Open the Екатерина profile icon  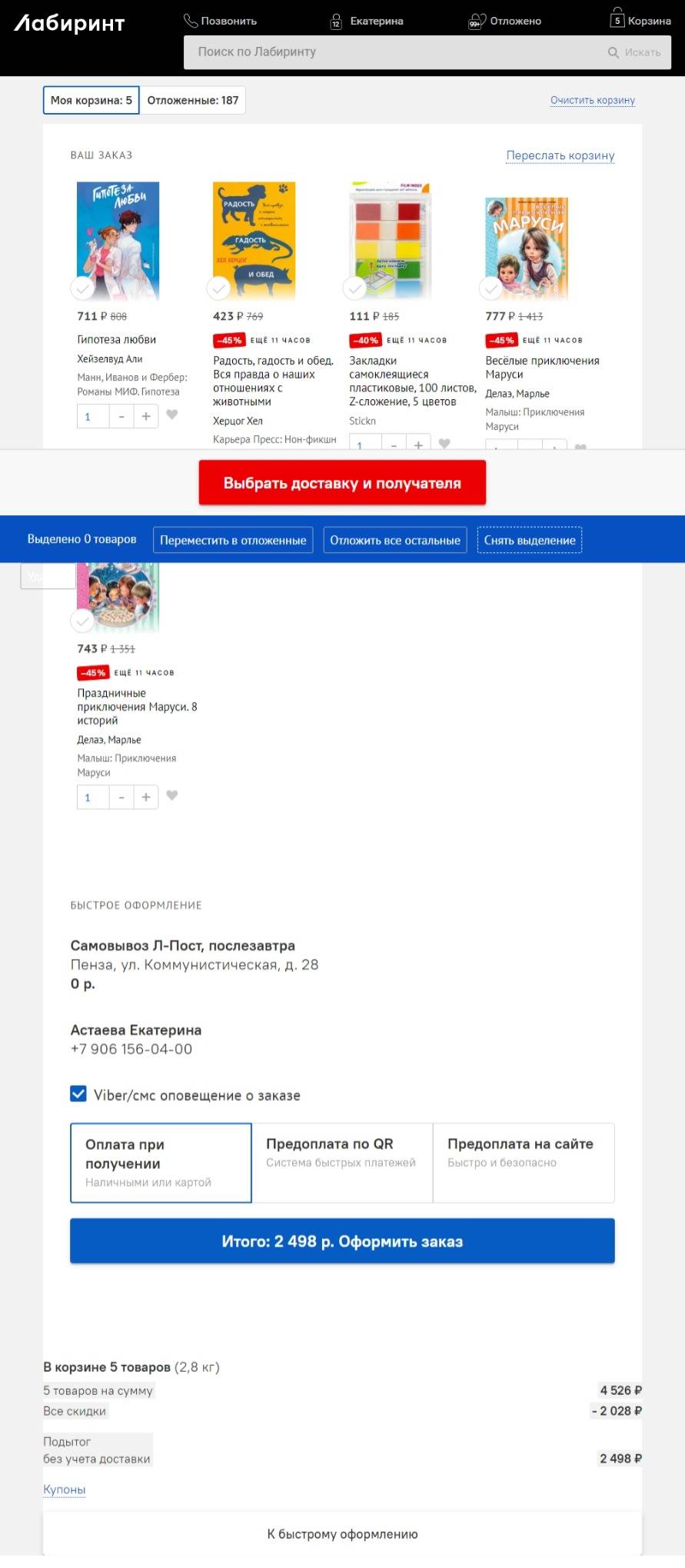(x=336, y=21)
